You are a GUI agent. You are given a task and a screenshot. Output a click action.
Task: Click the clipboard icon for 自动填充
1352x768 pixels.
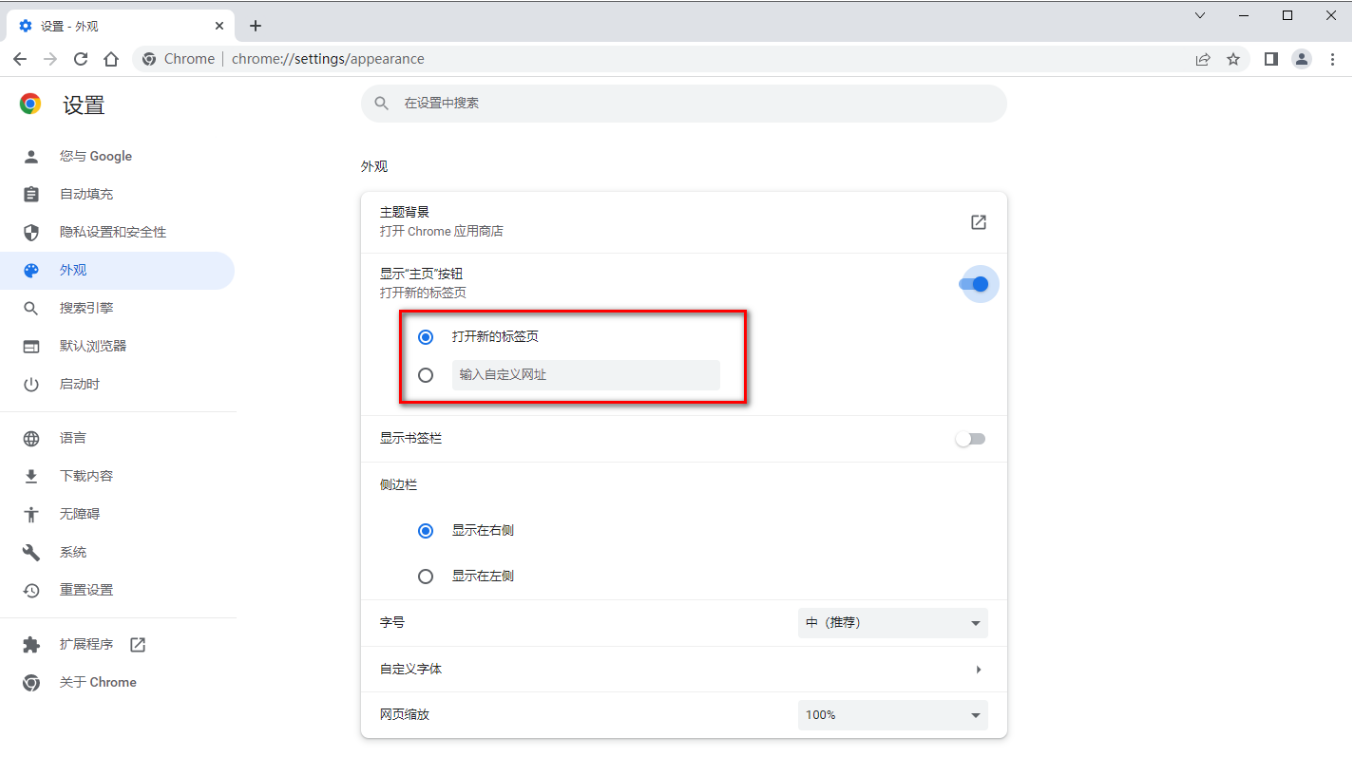point(31,194)
